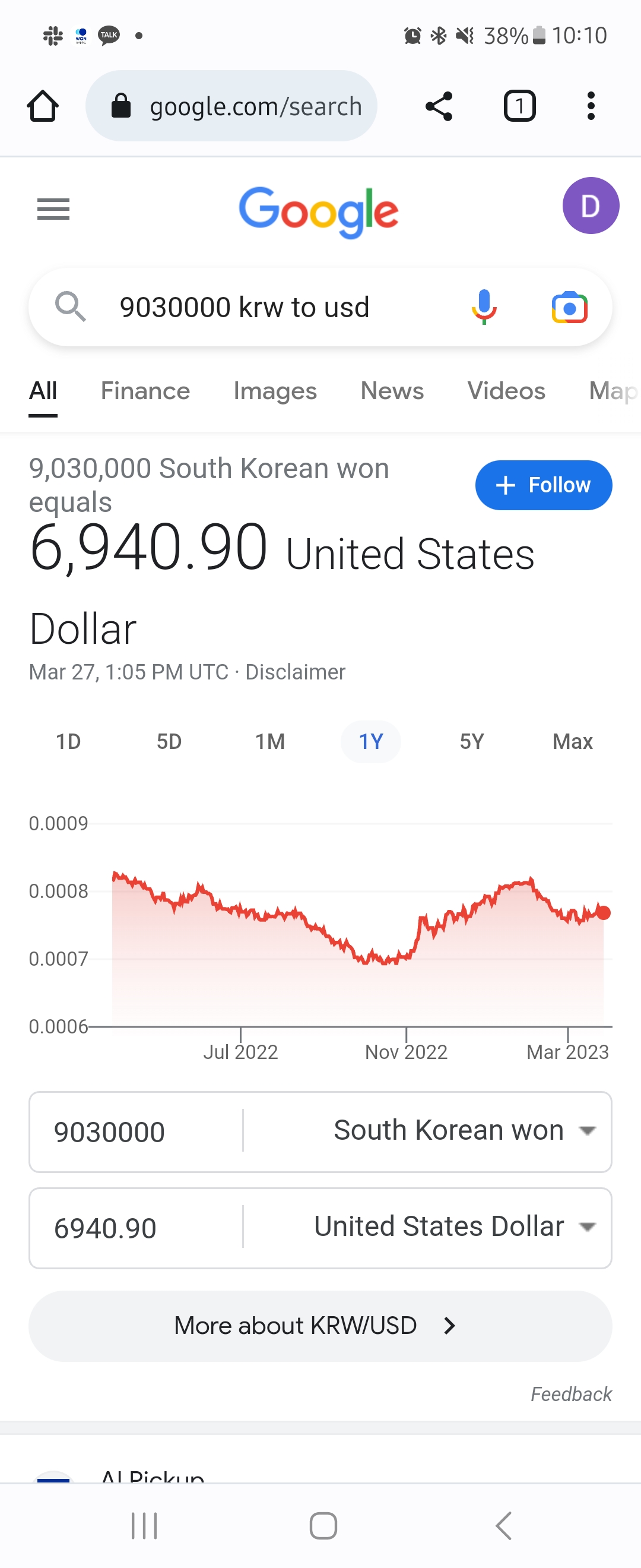Open Google Lens camera search

coord(569,308)
